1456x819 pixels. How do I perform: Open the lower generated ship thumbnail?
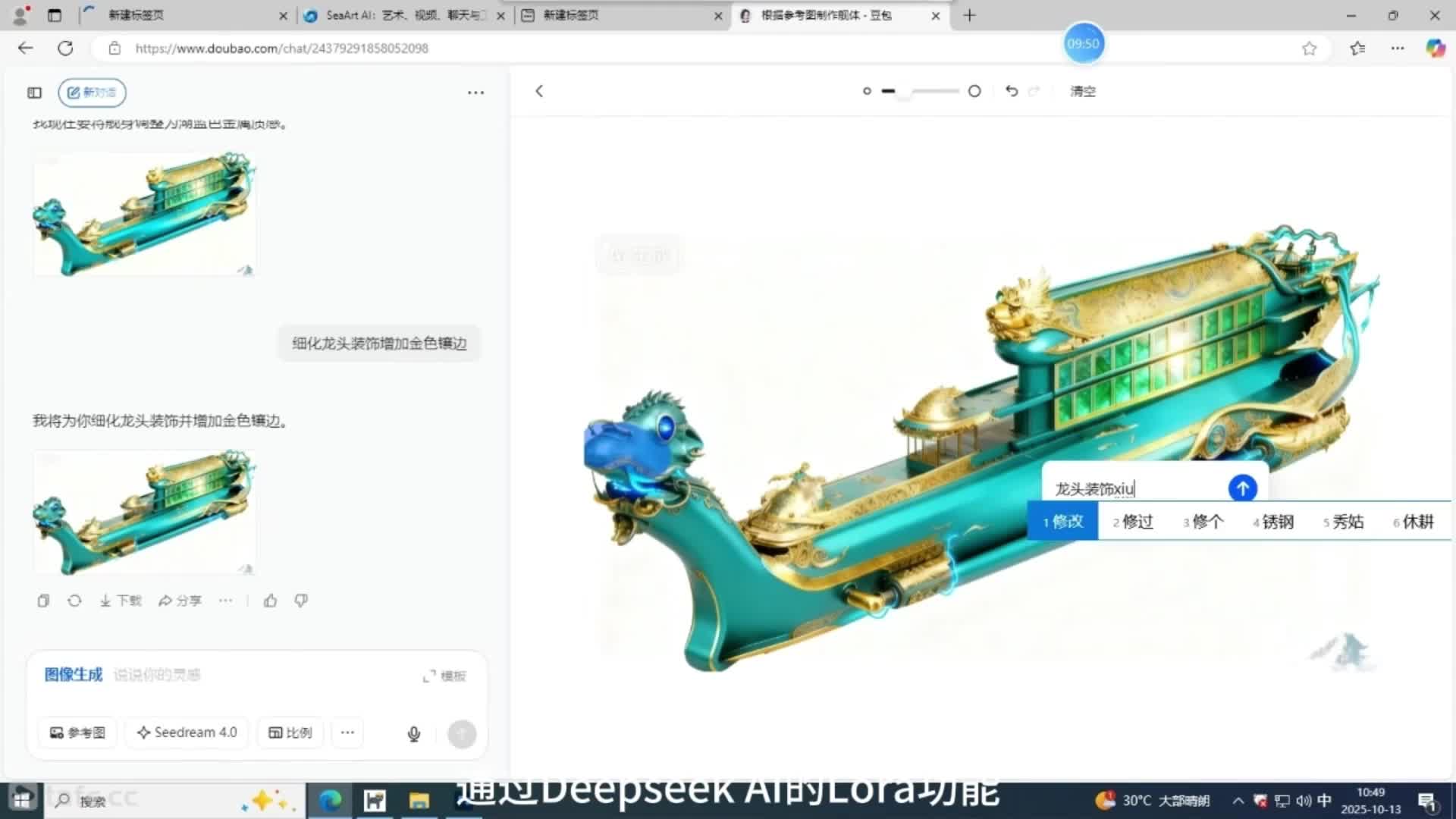click(144, 512)
